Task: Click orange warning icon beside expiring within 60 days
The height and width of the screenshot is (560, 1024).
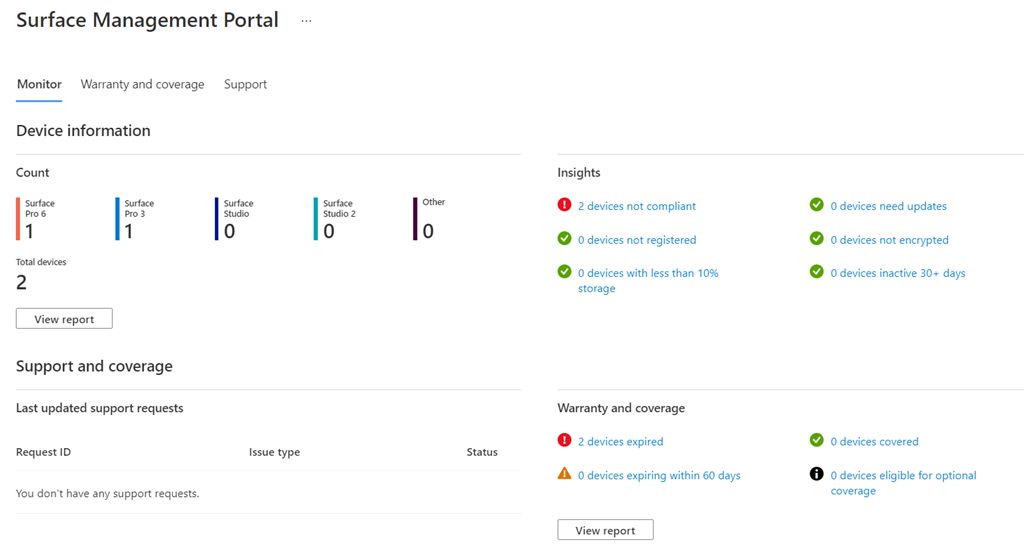Action: (565, 474)
